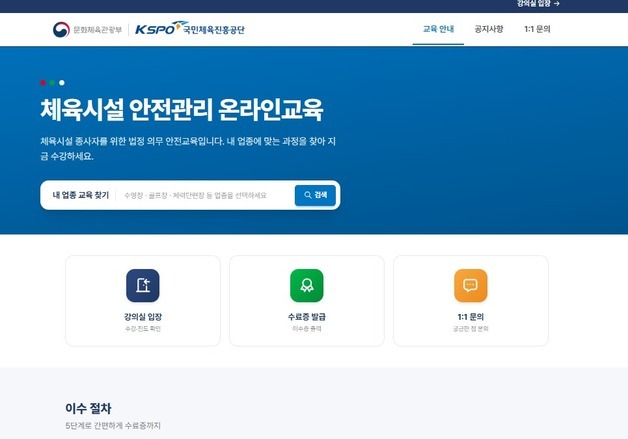Click the 체육시설 안전관리 온라인교육 heading
The height and width of the screenshot is (439, 628).
coord(182,109)
